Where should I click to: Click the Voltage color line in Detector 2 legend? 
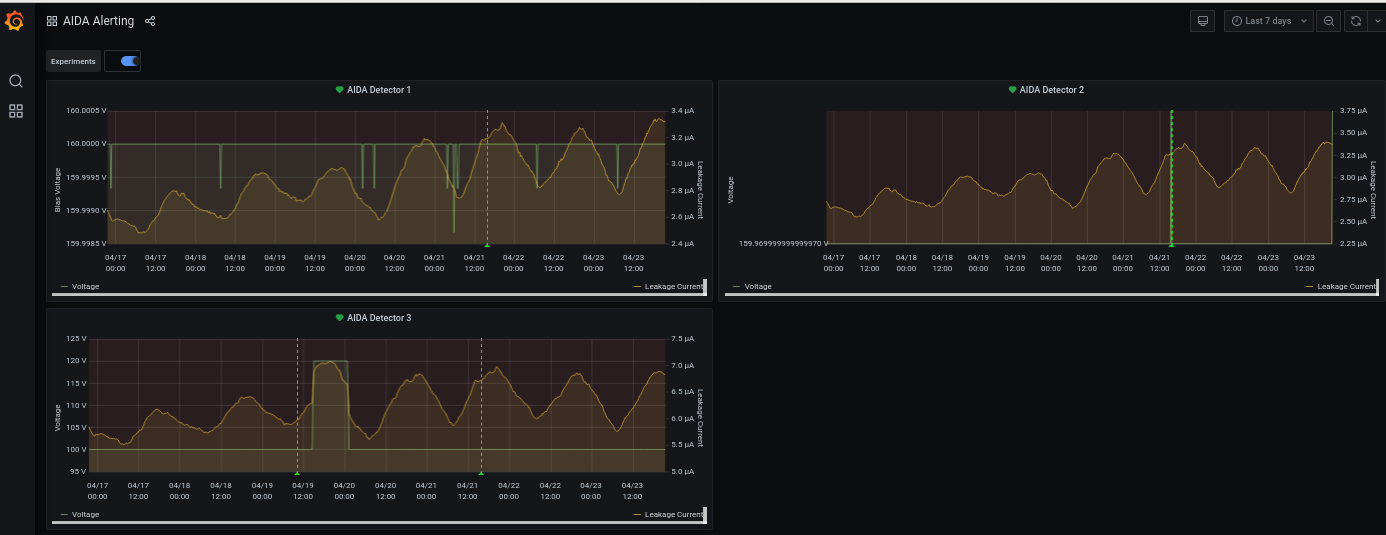click(x=737, y=287)
